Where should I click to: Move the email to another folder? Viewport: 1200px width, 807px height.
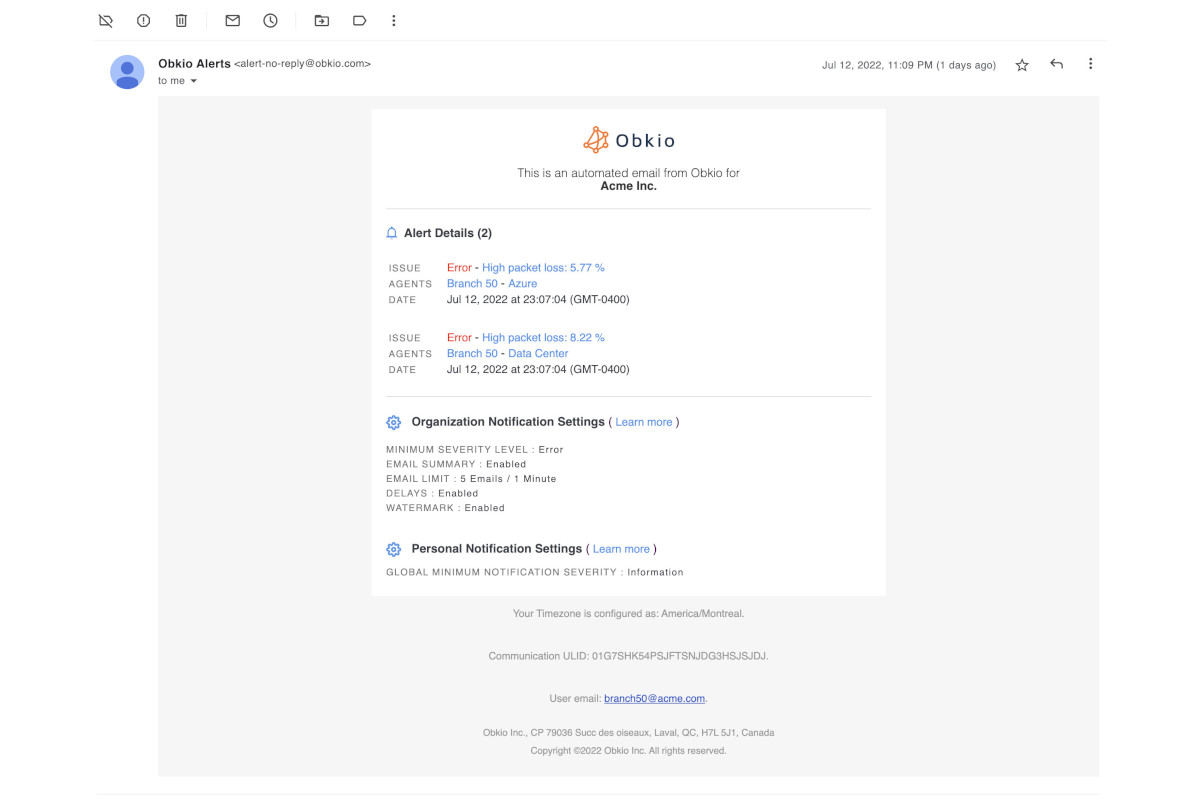click(322, 20)
